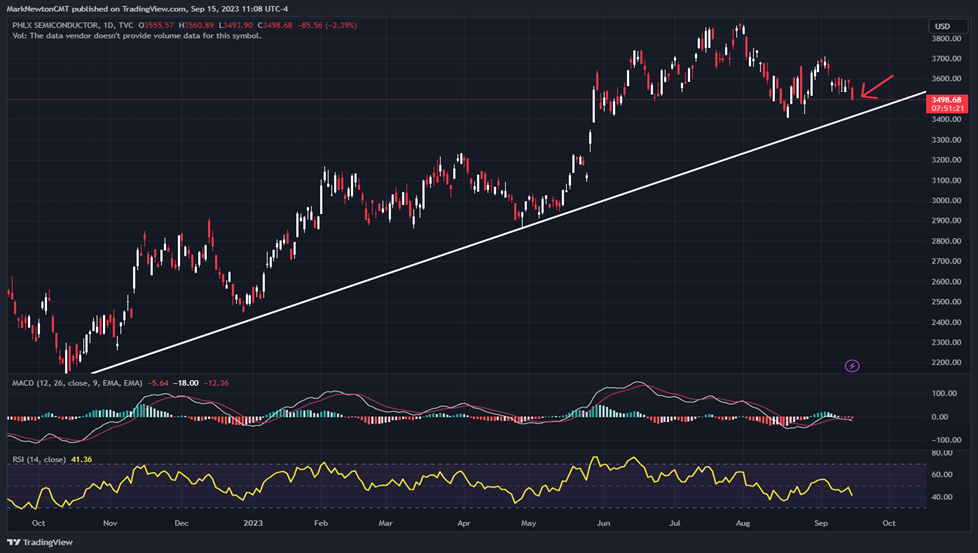978x553 pixels.
Task: Click the Apr label on time axis
Action: coord(463,523)
